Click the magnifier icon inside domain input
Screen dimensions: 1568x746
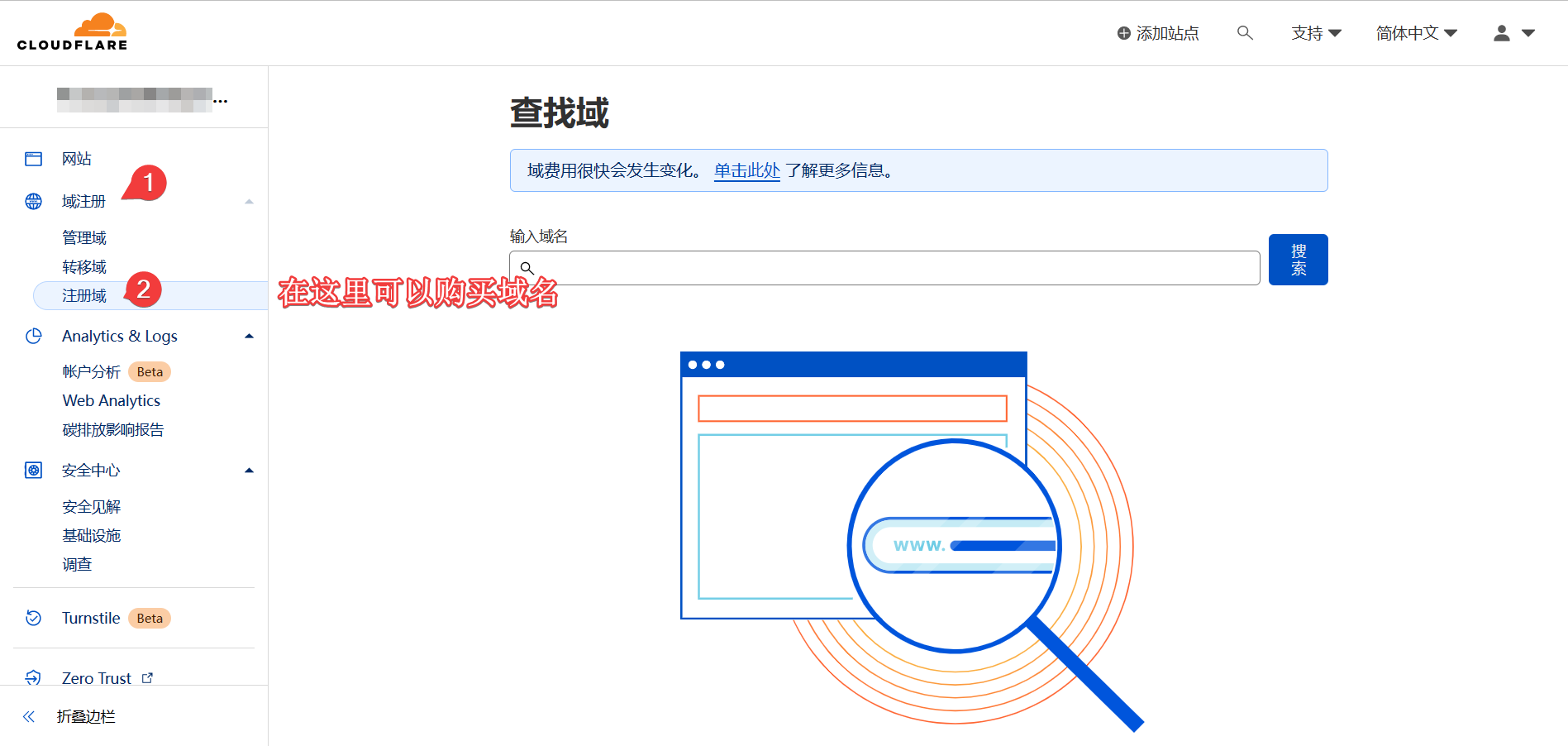coord(527,268)
